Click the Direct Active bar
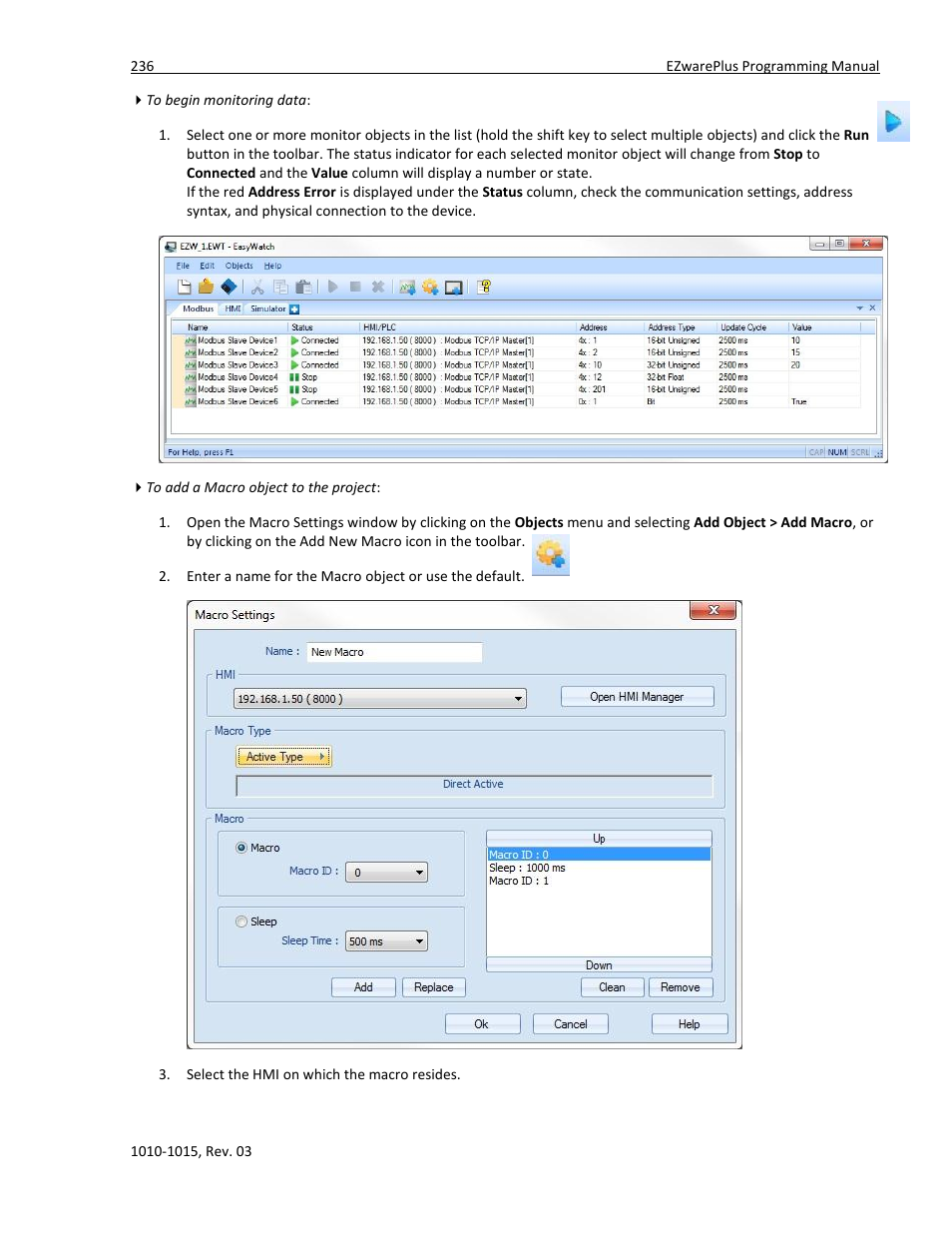The width and height of the screenshot is (952, 1233). pyautogui.click(x=474, y=785)
